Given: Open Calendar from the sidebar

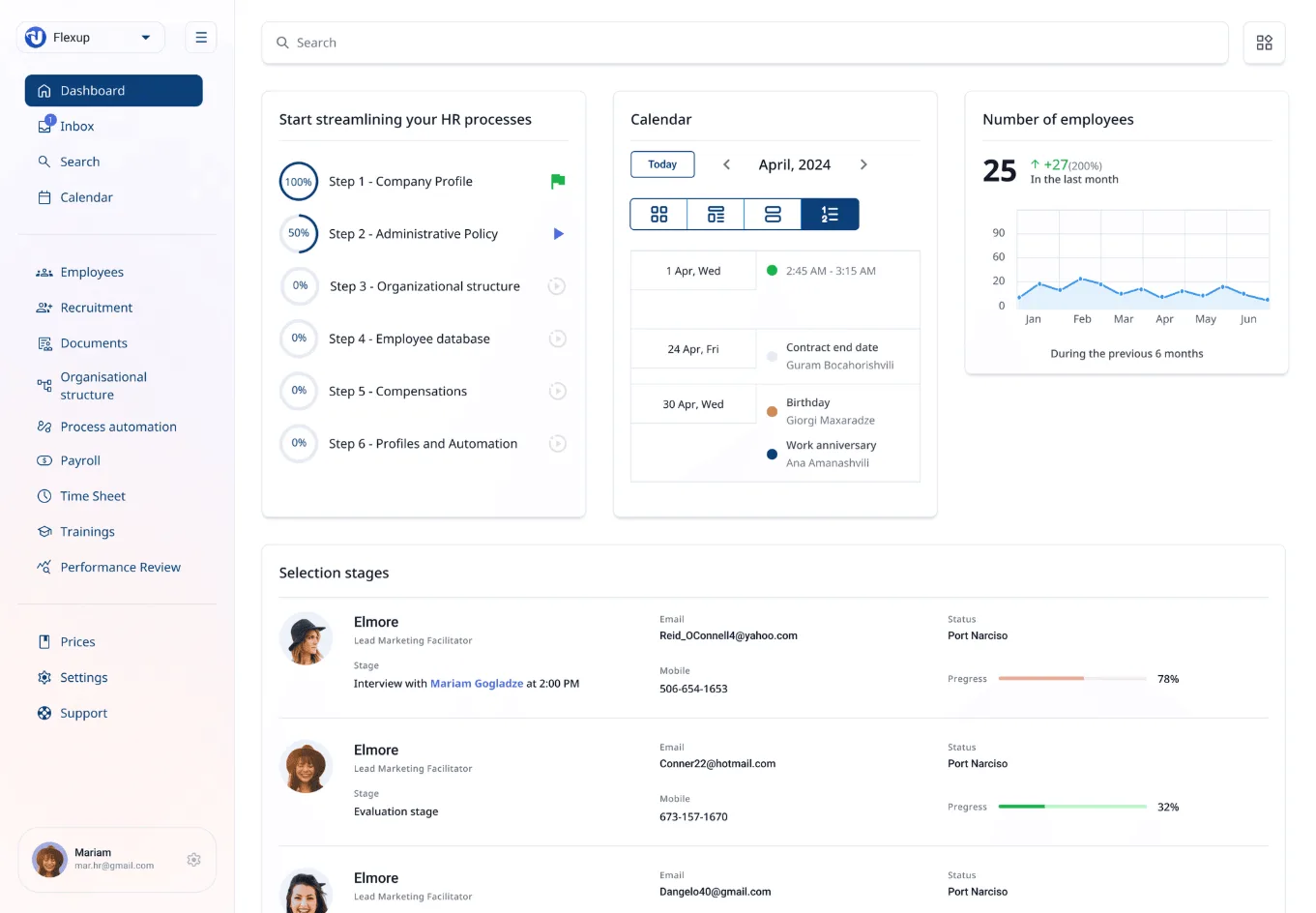Looking at the screenshot, I should click(x=74, y=197).
